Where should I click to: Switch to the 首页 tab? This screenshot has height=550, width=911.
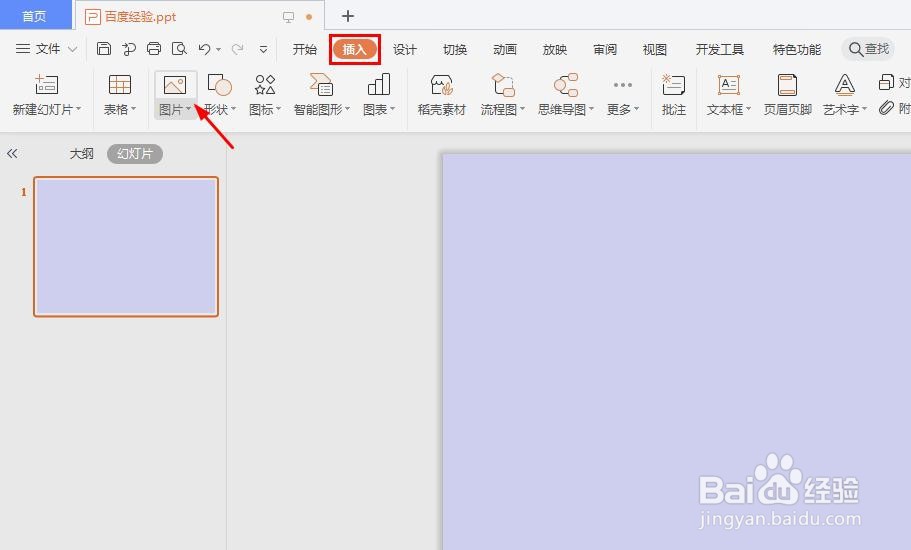click(34, 16)
